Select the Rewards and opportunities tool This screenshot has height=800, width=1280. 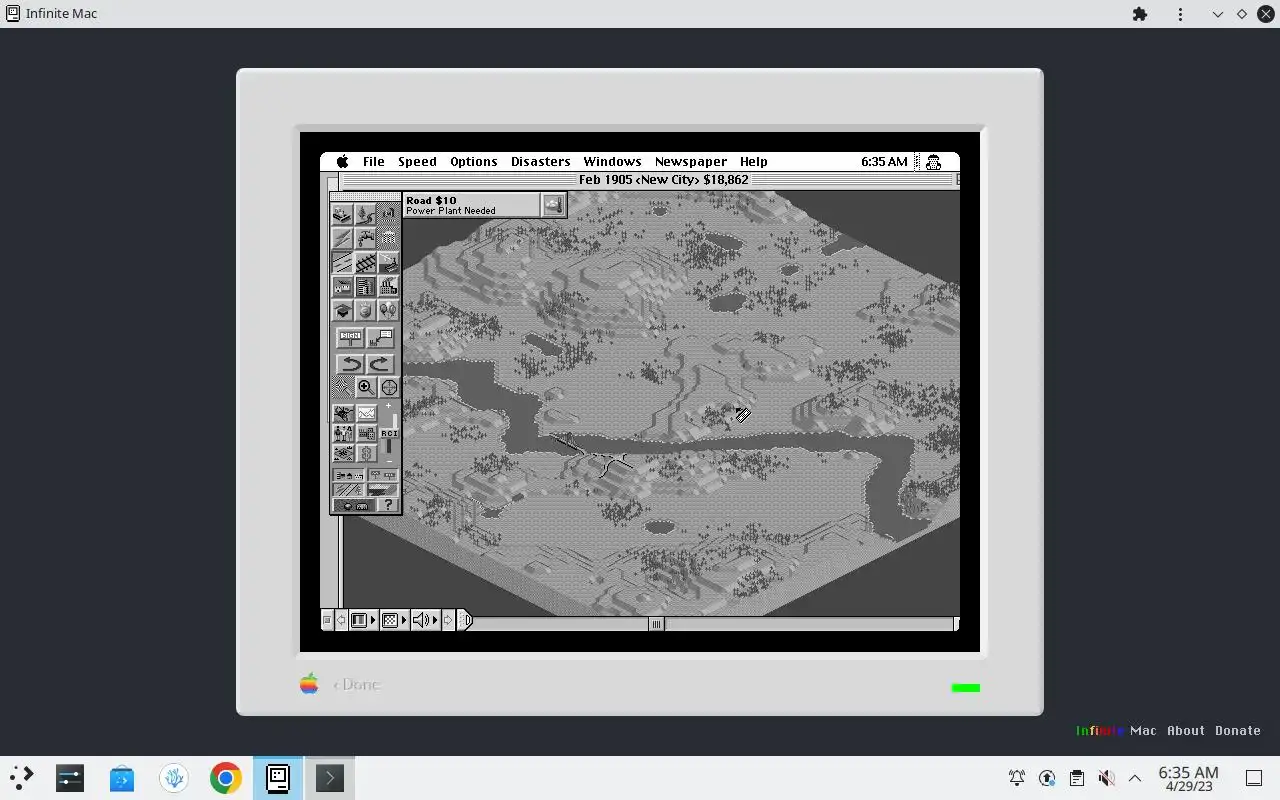click(x=388, y=239)
